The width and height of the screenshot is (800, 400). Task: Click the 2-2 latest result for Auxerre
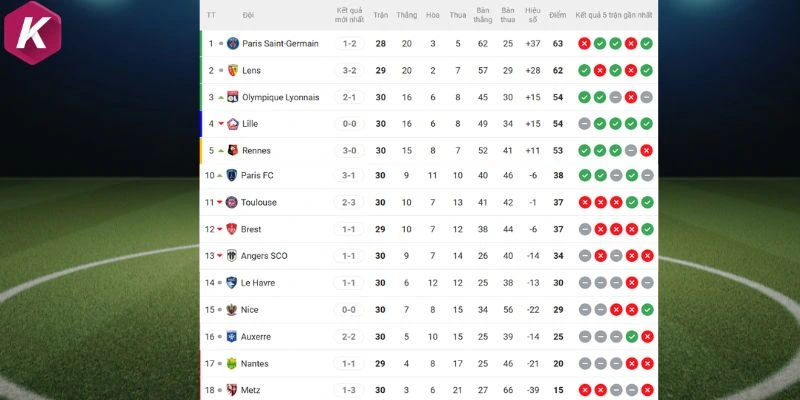[x=349, y=336]
